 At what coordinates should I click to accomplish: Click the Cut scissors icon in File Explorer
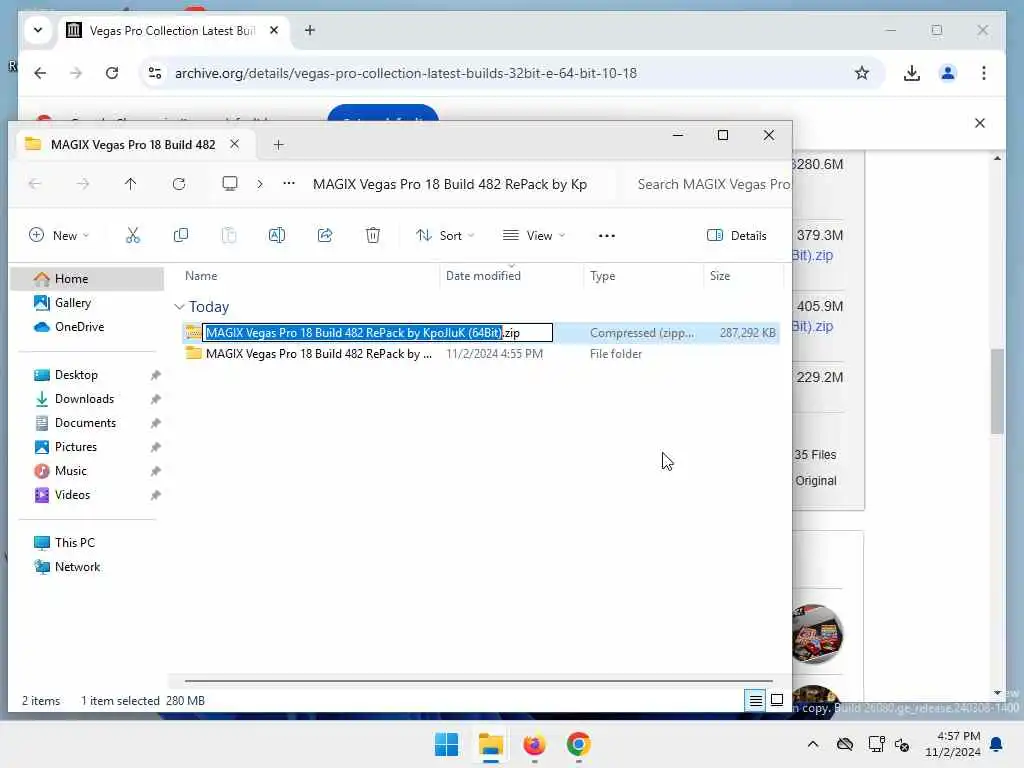pyautogui.click(x=133, y=235)
